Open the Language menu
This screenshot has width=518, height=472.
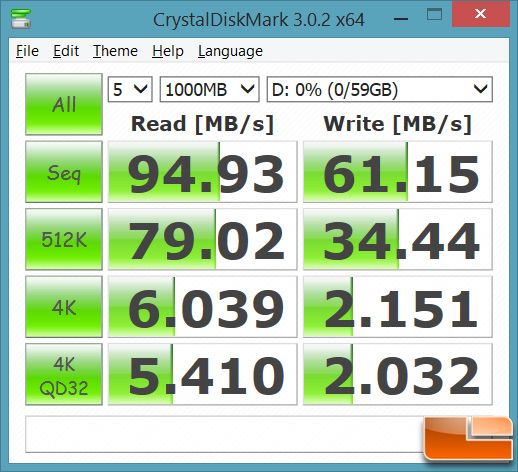pos(230,52)
